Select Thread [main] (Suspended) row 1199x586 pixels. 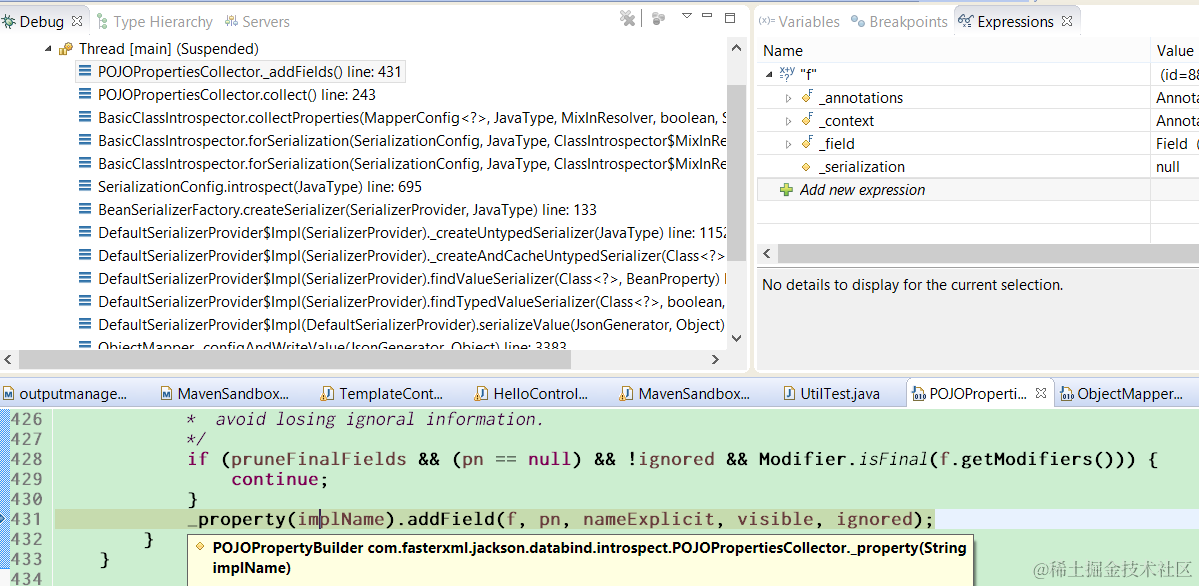pos(169,49)
